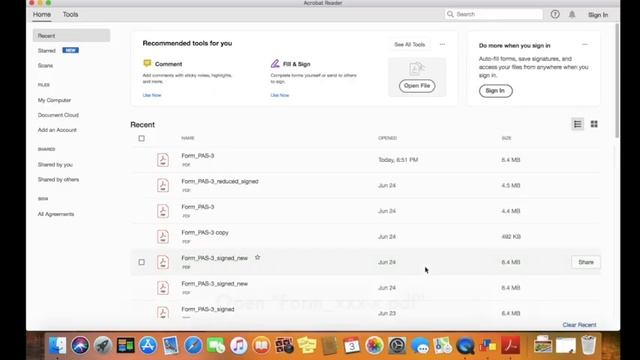Click the 492 KB size entry
The width and height of the screenshot is (640, 360).
(511, 236)
